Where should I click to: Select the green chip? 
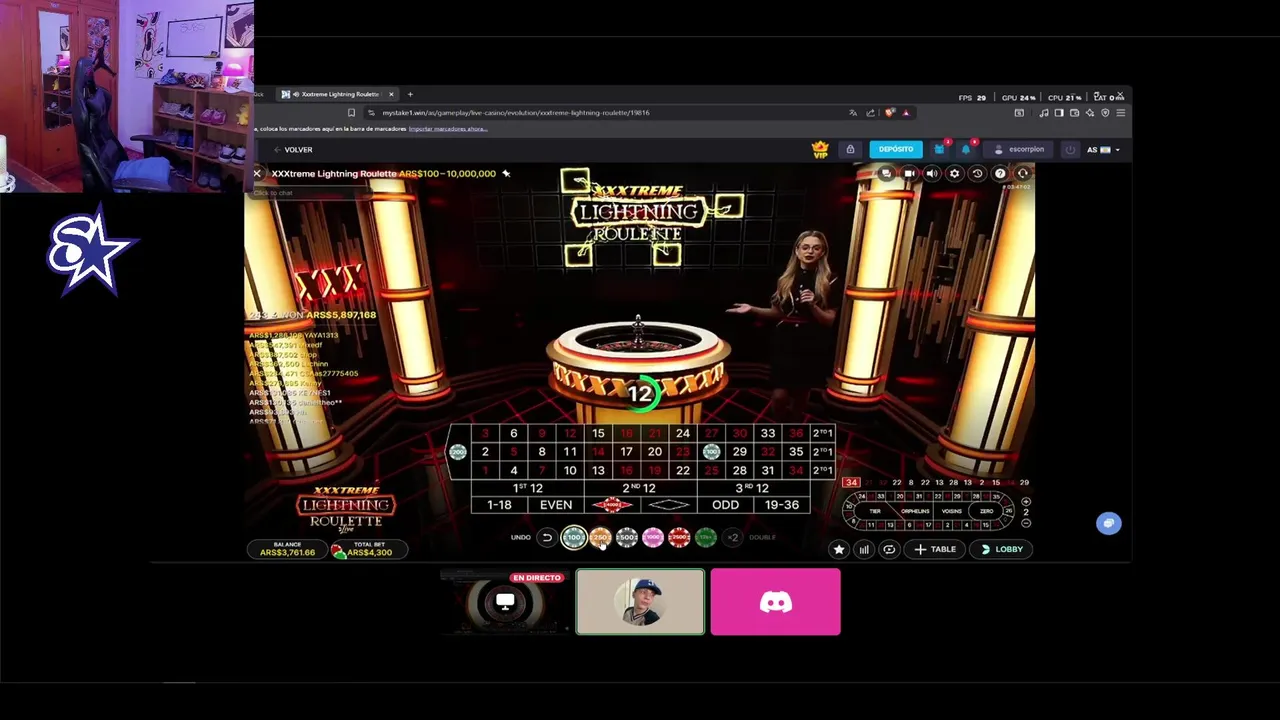[x=706, y=538]
